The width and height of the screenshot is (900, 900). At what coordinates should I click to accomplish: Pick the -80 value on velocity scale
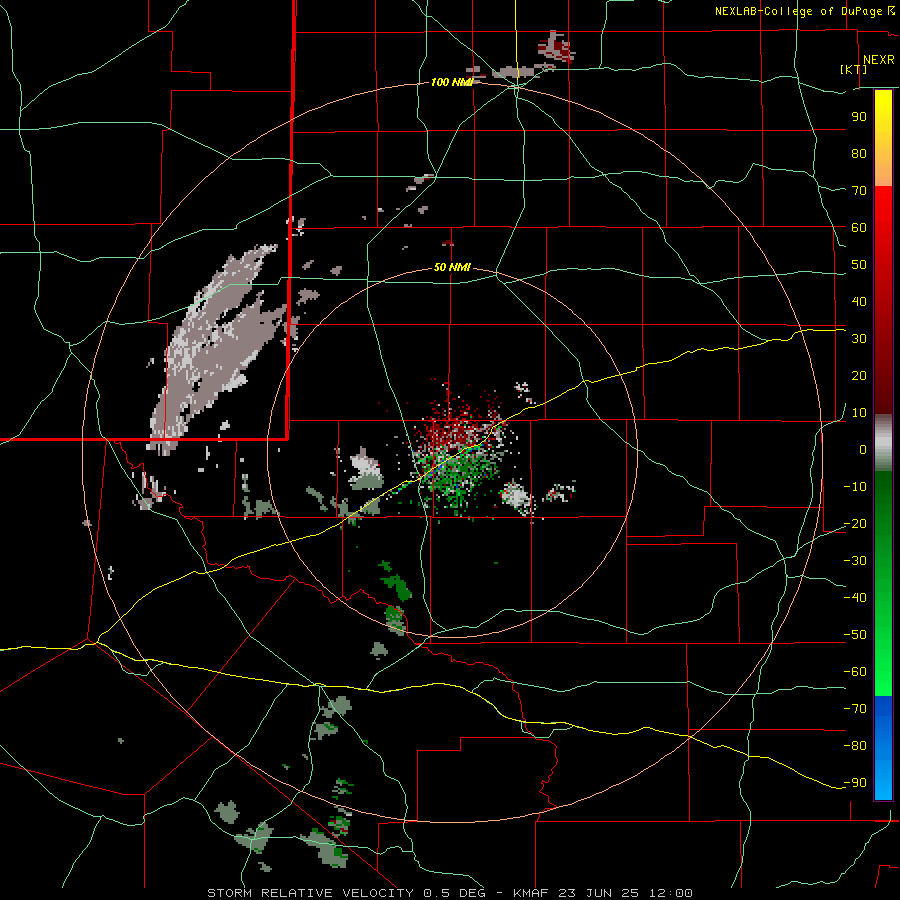(x=855, y=746)
